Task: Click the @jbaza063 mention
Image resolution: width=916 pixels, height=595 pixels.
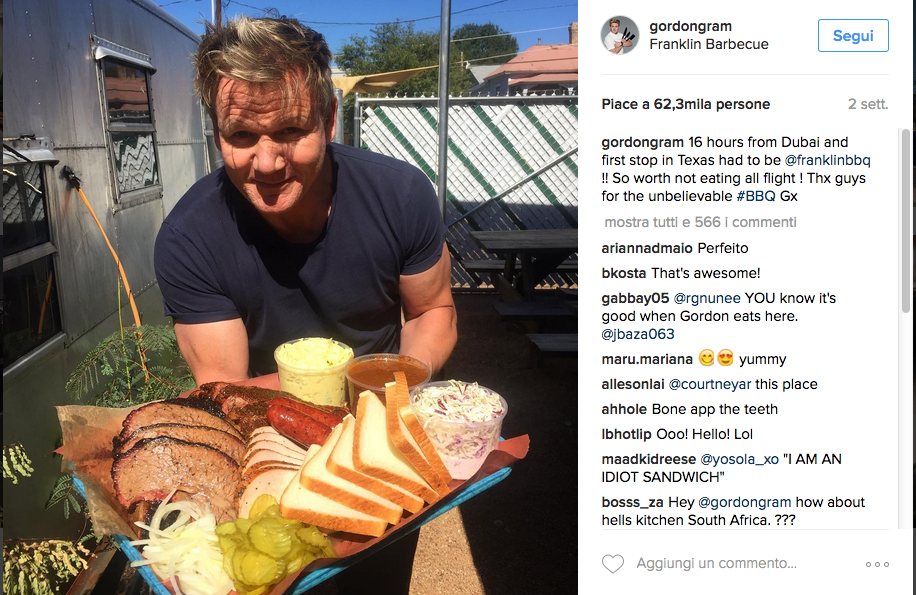Action: pos(638,334)
